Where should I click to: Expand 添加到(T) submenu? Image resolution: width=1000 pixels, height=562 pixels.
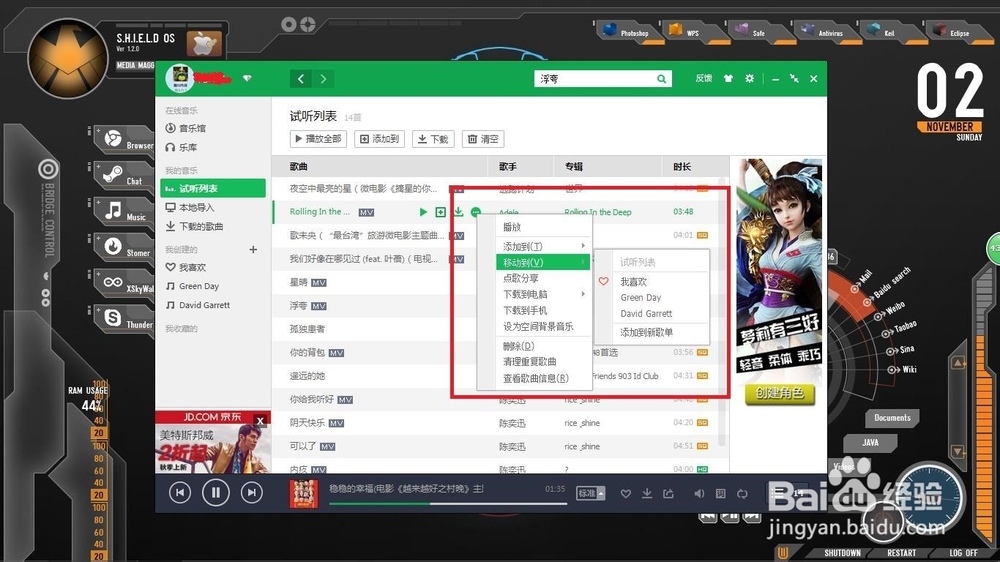click(x=543, y=246)
